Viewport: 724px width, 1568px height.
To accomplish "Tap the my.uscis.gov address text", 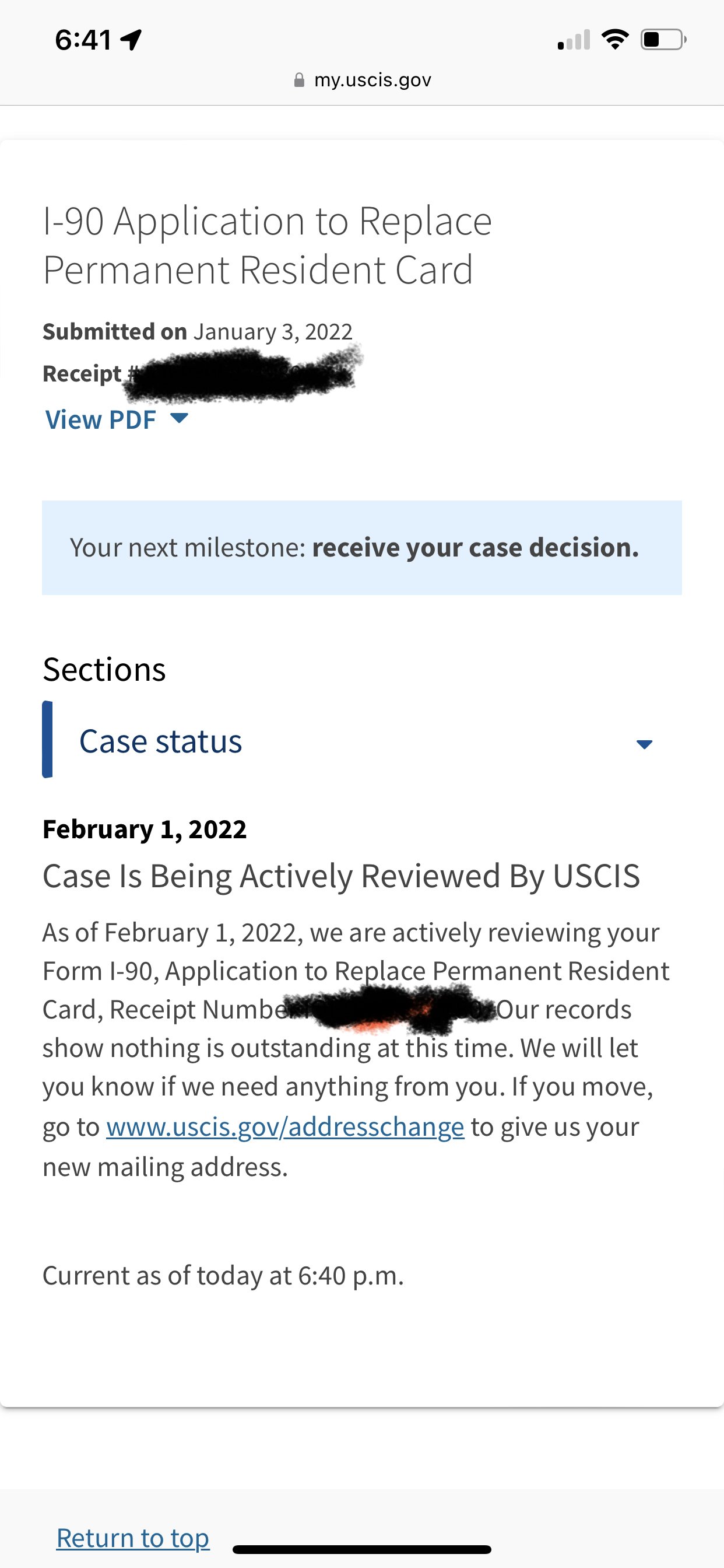I will [x=372, y=80].
